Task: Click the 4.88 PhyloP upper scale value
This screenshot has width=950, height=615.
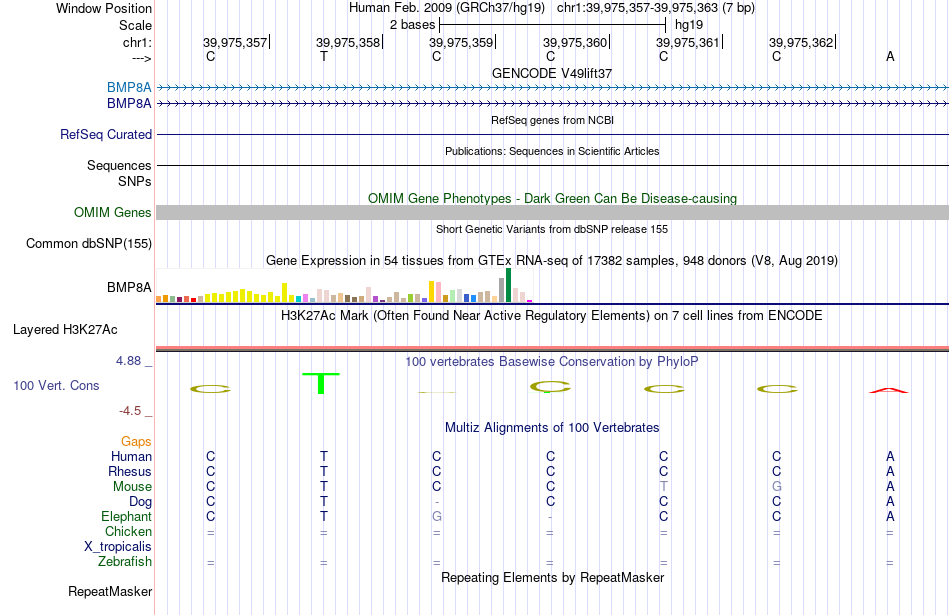Action: pyautogui.click(x=128, y=361)
